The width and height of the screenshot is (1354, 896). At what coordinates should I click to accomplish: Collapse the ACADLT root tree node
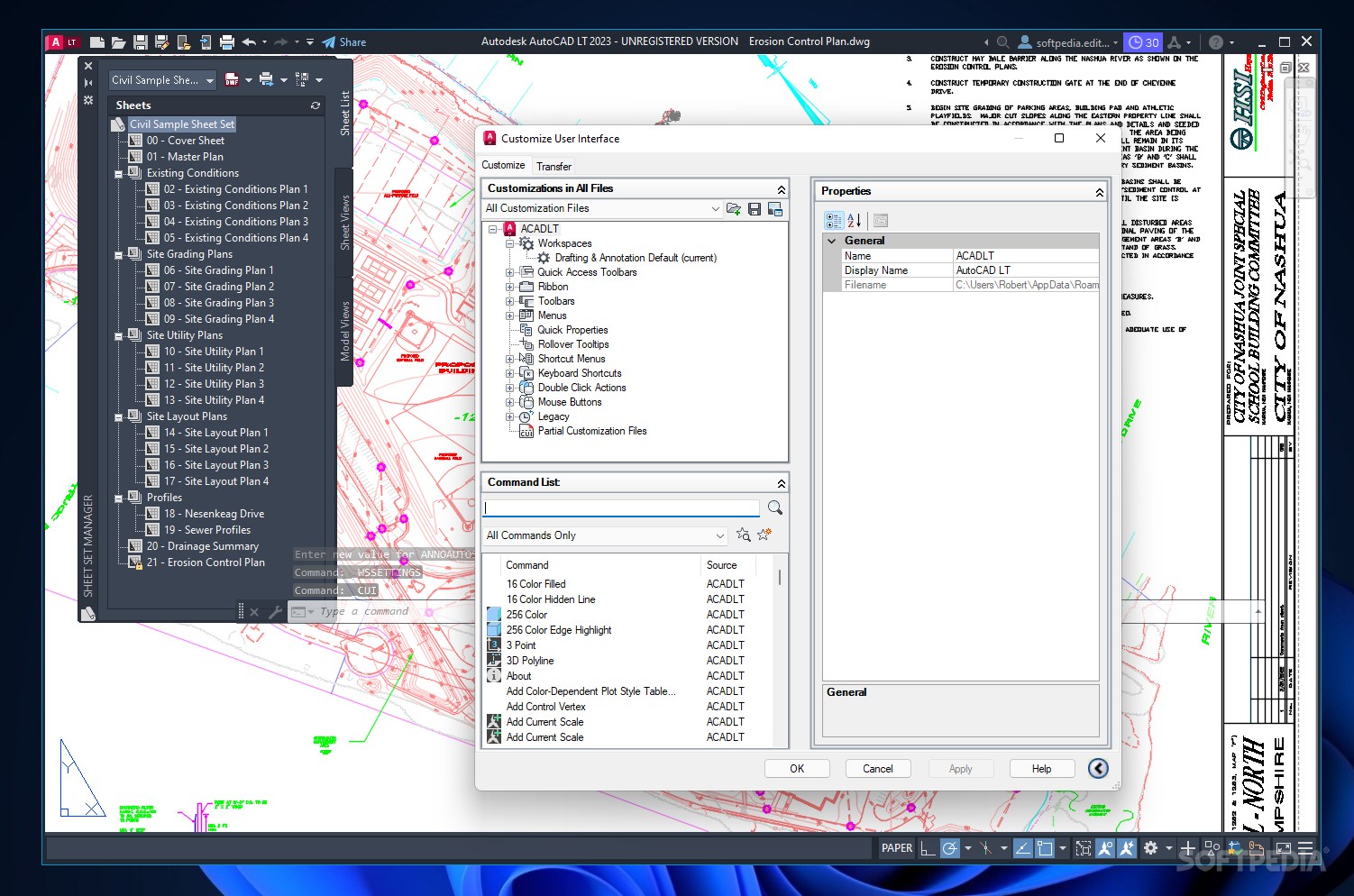tap(493, 229)
